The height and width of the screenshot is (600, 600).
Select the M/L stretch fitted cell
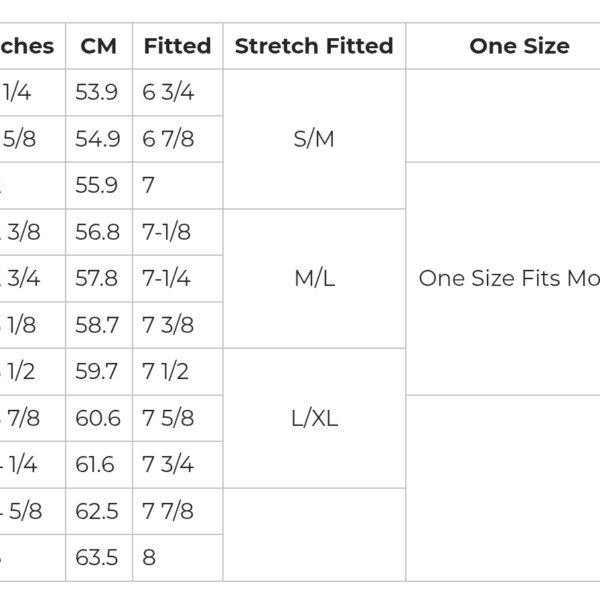(x=314, y=278)
